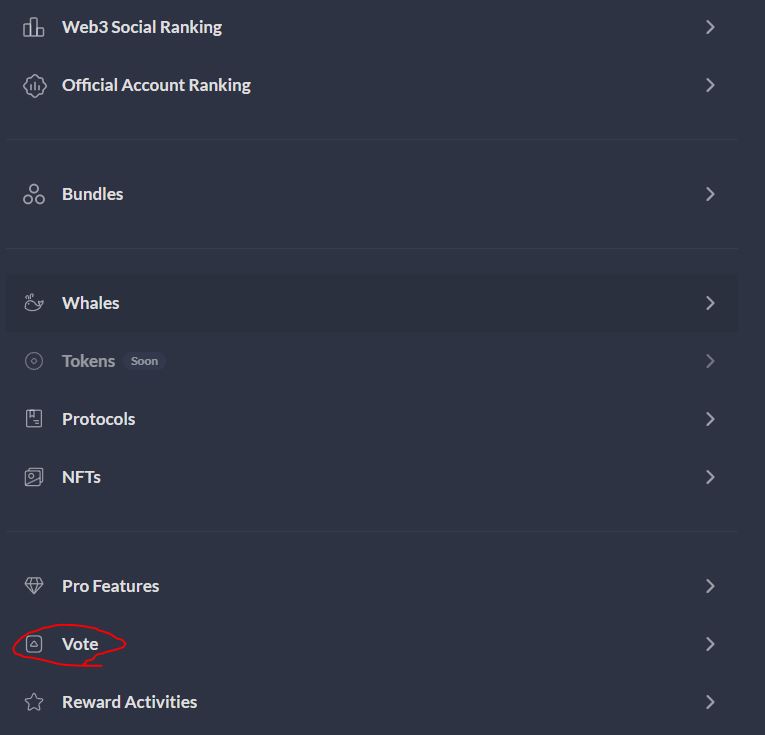Click the Tokens label text
This screenshot has height=735, width=765.
pyautogui.click(x=88, y=361)
